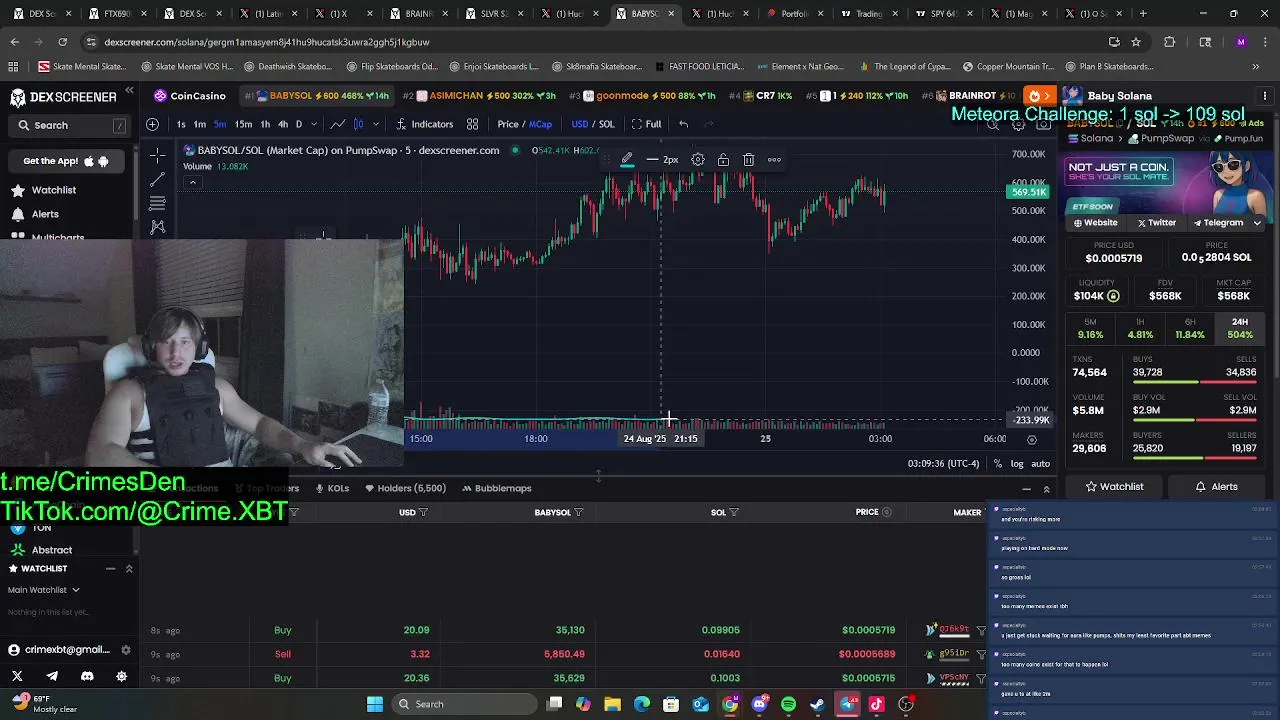1280x720 pixels.
Task: Open Spotify from the taskbar
Action: [788, 704]
